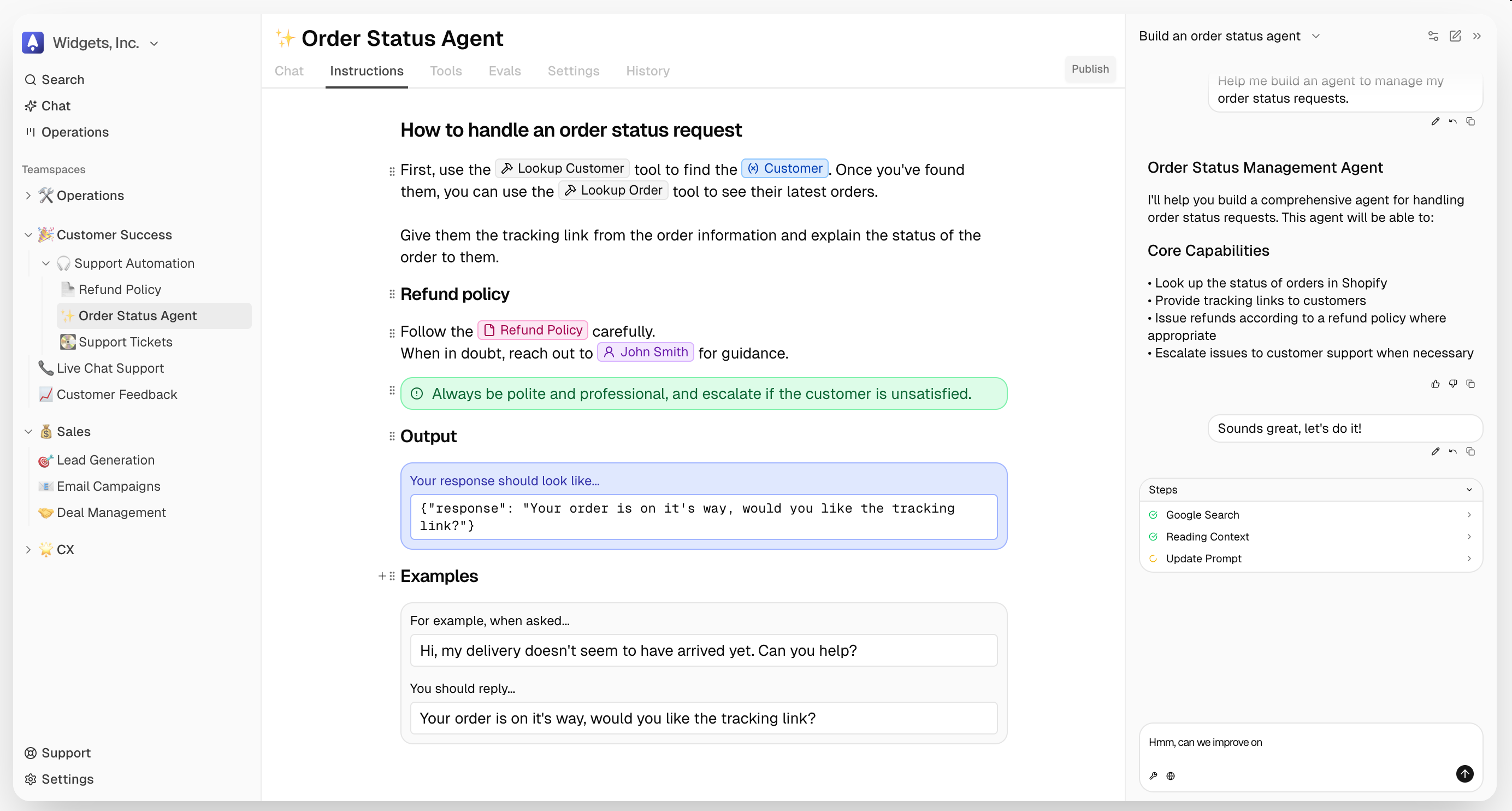1512x811 pixels.
Task: Click the new chat compose icon
Action: [x=1455, y=37]
